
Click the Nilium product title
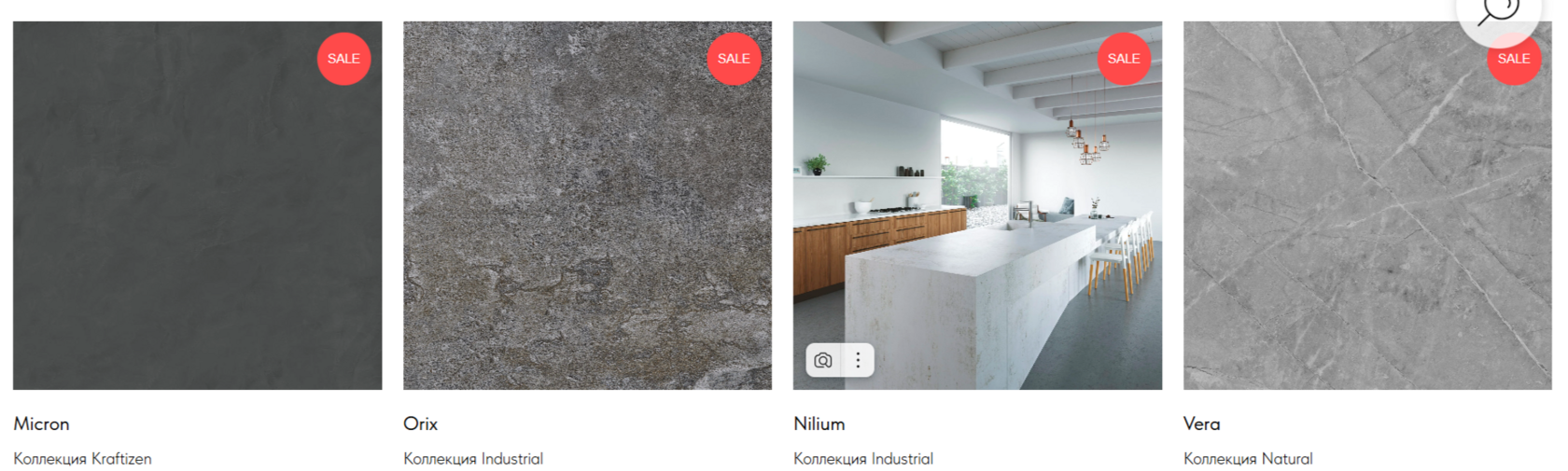[819, 423]
